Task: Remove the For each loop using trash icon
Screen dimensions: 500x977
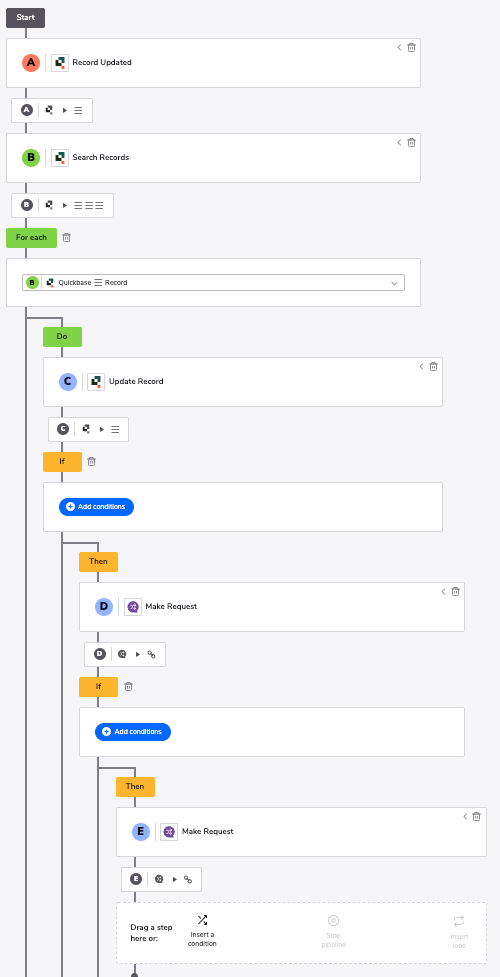Action: click(67, 237)
